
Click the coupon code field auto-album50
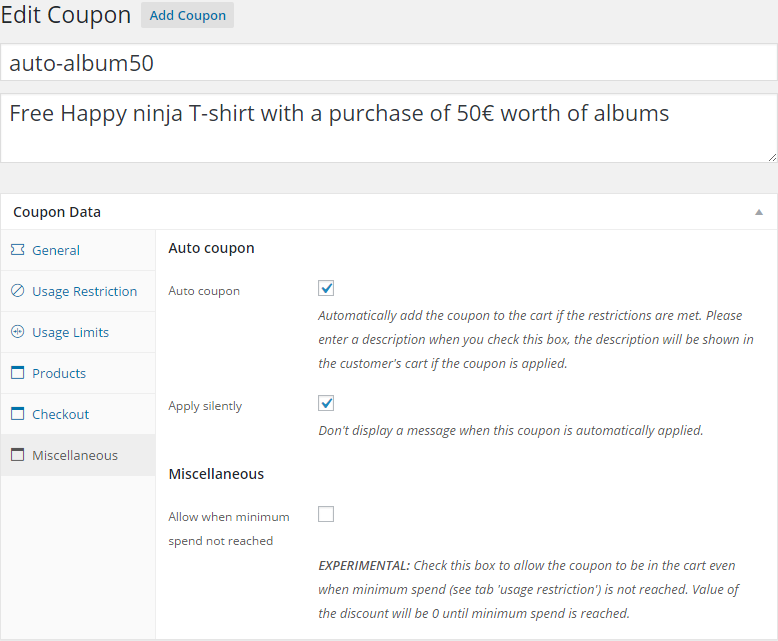click(x=389, y=63)
